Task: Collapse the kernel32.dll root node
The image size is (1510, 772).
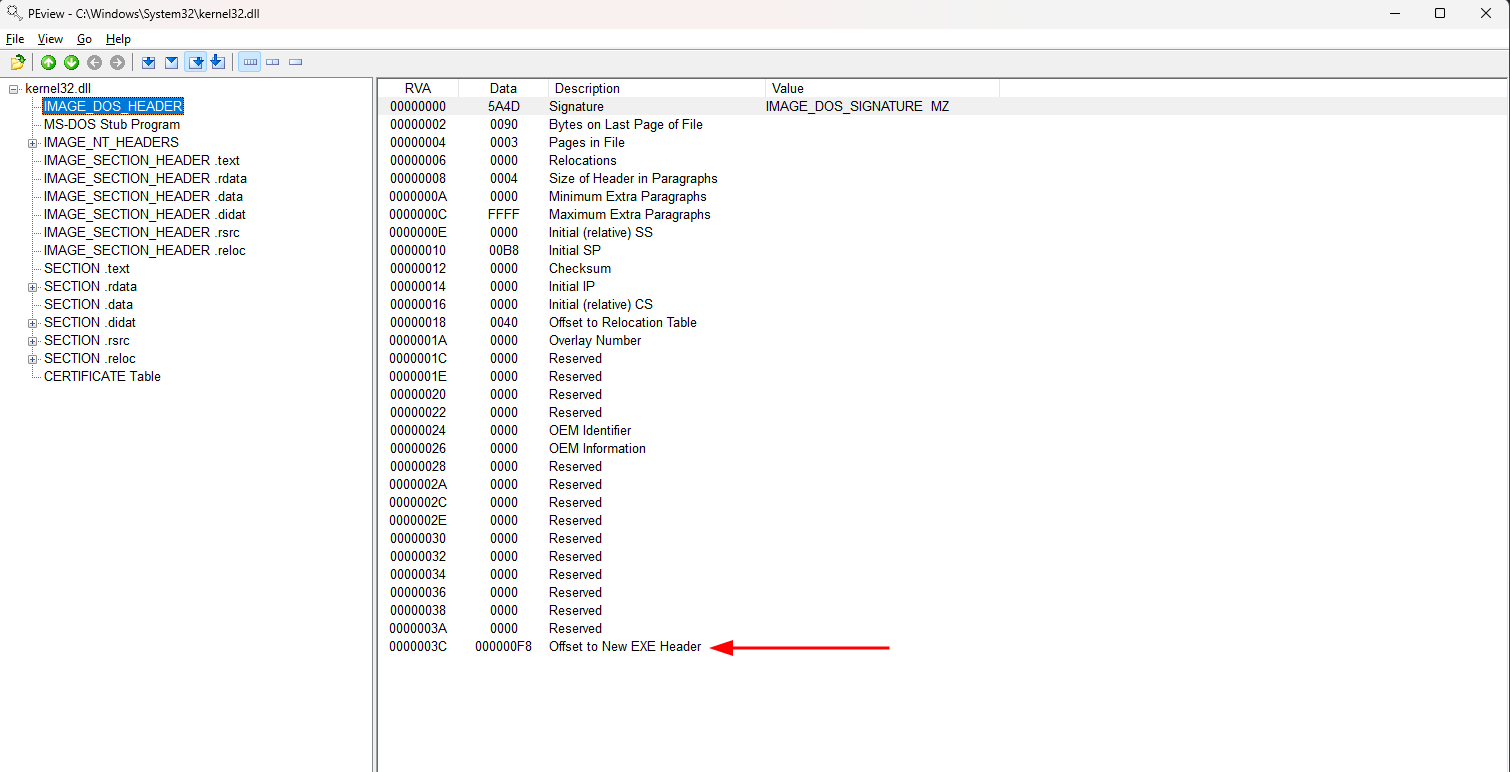Action: point(14,89)
